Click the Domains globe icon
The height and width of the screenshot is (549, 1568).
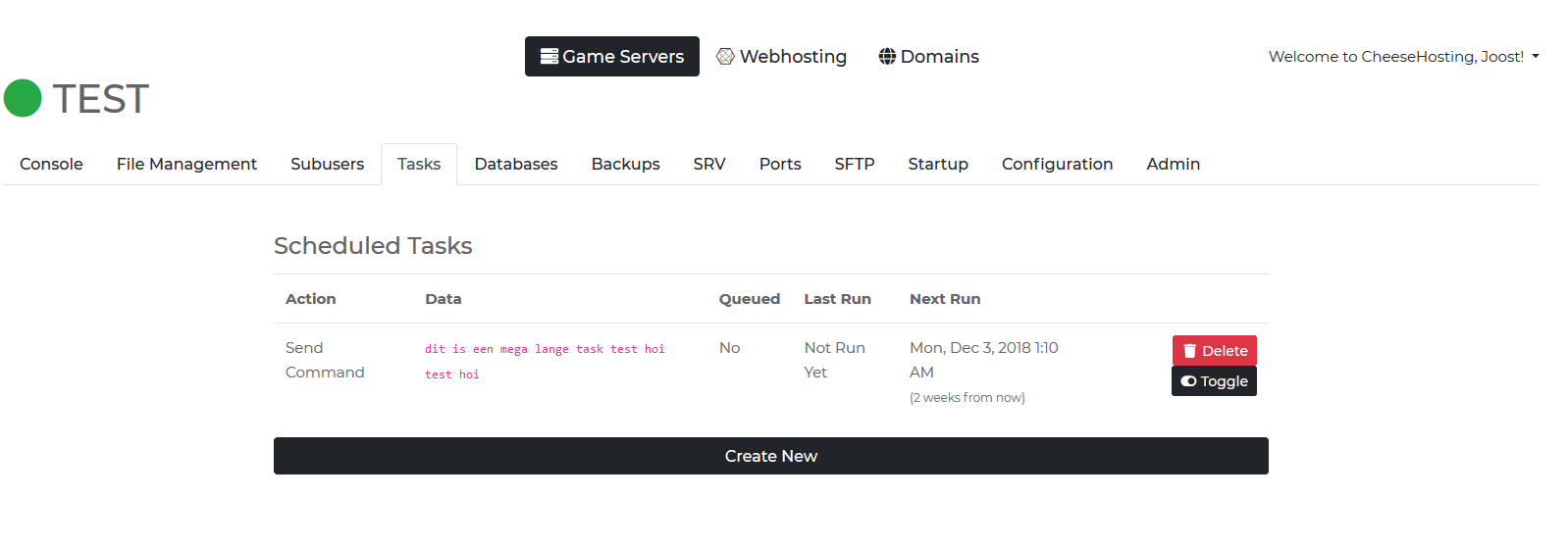point(887,57)
